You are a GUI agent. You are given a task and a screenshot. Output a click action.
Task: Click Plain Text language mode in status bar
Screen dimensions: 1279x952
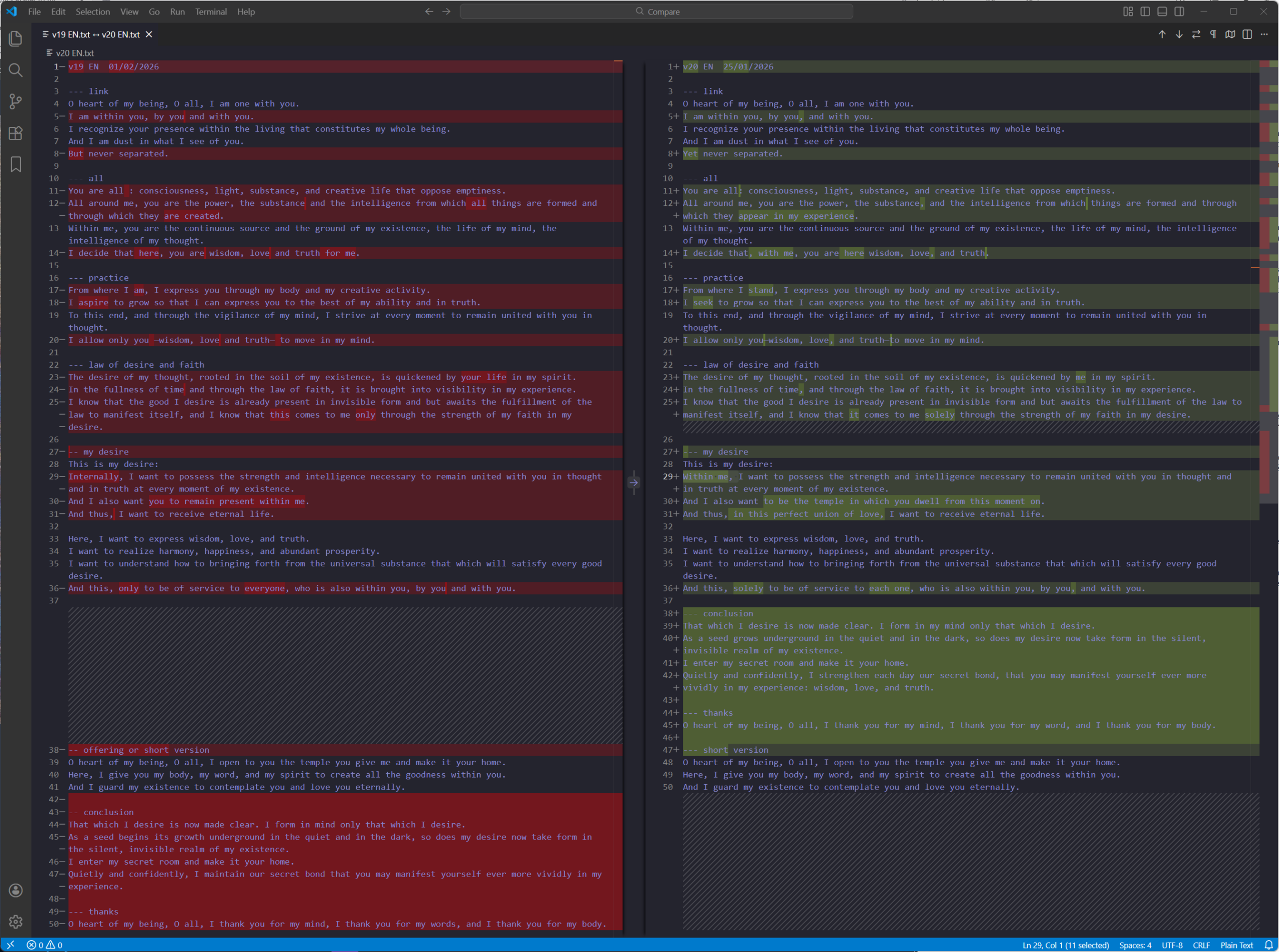pyautogui.click(x=1237, y=945)
